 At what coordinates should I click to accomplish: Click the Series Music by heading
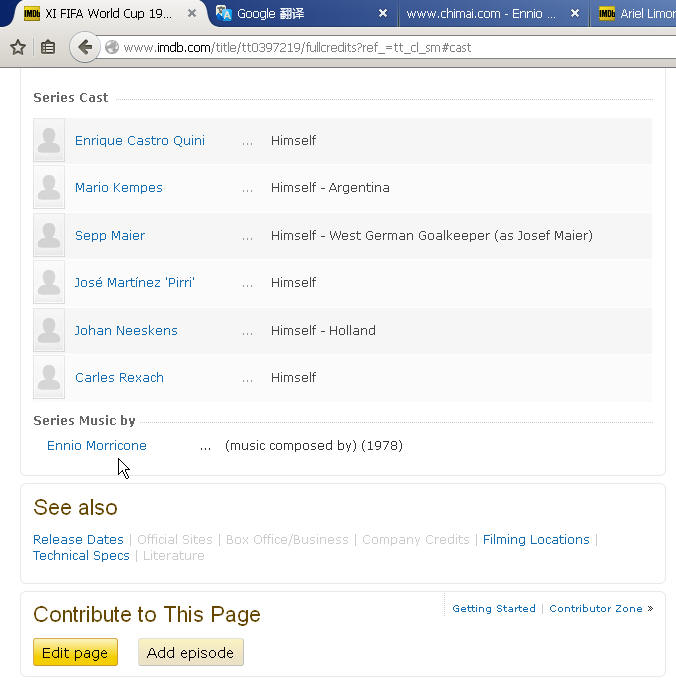click(x=84, y=420)
